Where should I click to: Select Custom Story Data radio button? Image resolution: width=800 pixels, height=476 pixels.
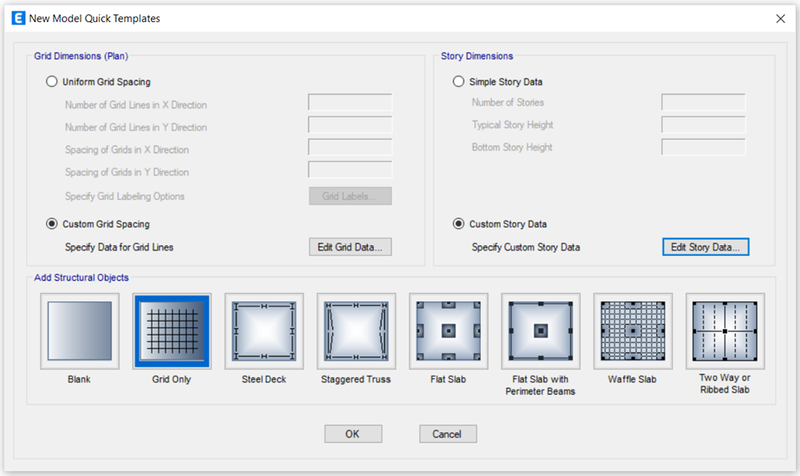[459, 224]
